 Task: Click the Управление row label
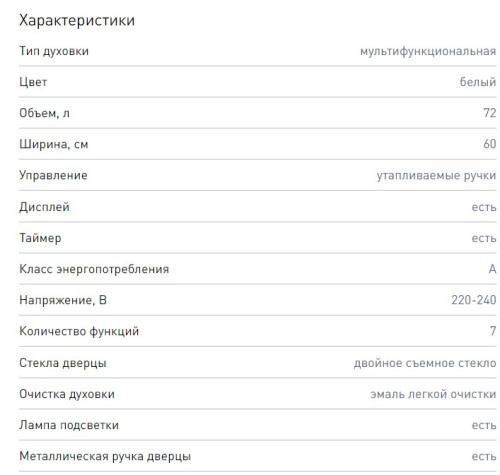[53, 176]
